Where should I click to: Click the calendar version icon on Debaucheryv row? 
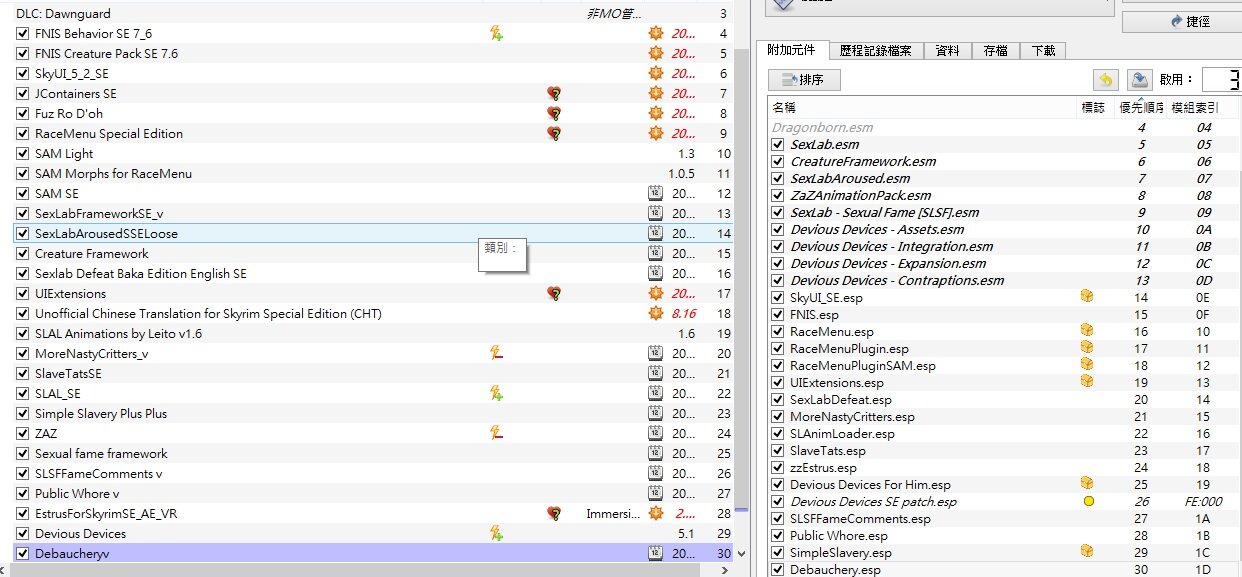coord(655,553)
